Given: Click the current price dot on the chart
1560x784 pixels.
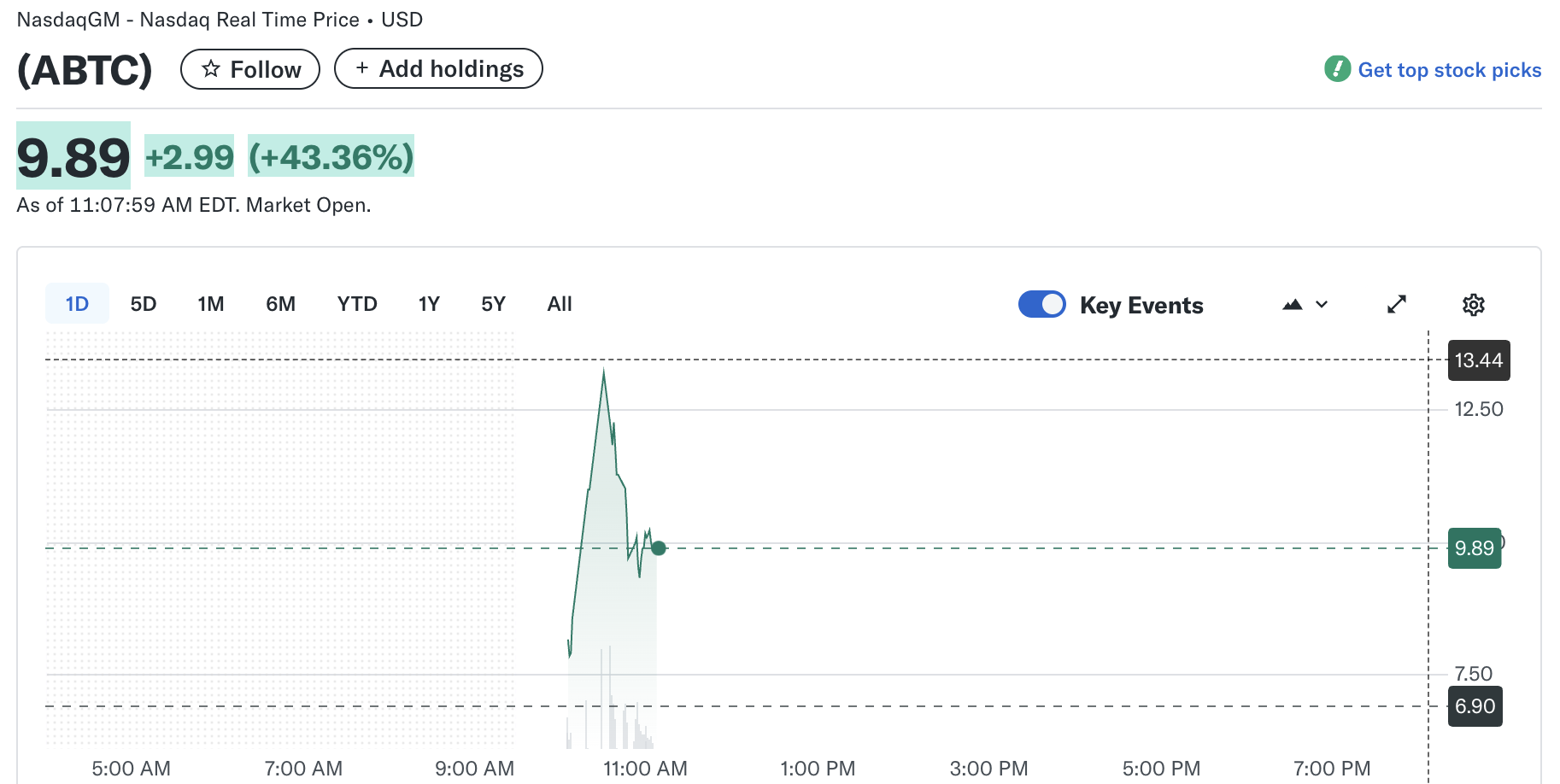Looking at the screenshot, I should coord(658,548).
